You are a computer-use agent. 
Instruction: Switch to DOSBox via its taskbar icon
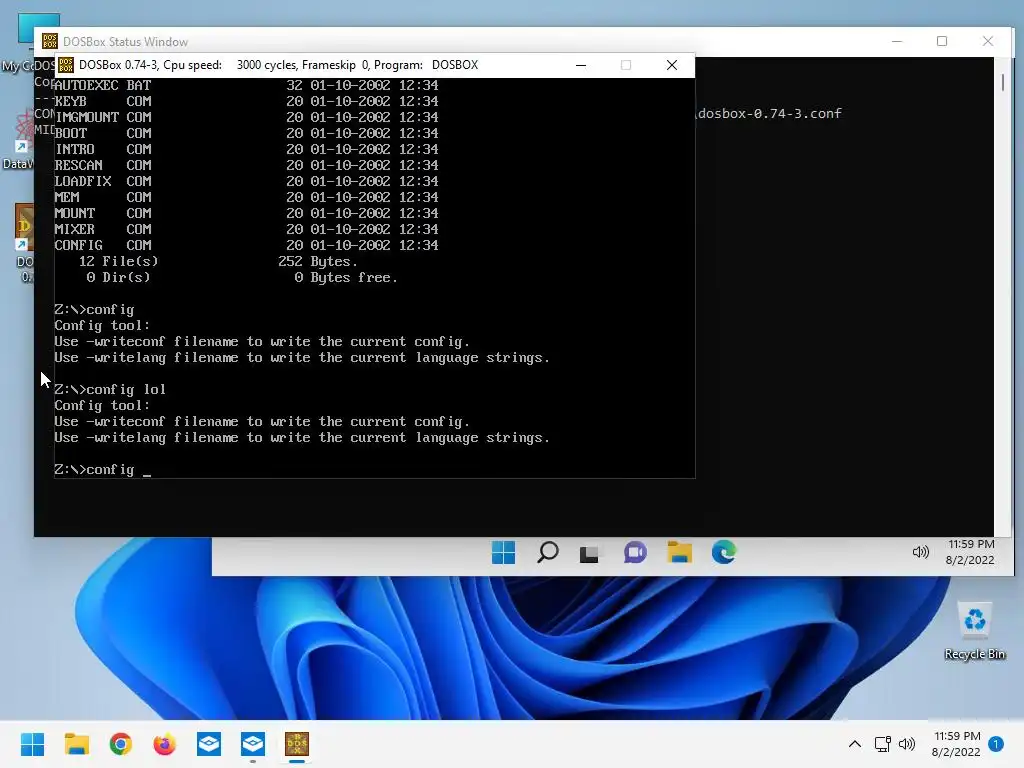(x=297, y=744)
